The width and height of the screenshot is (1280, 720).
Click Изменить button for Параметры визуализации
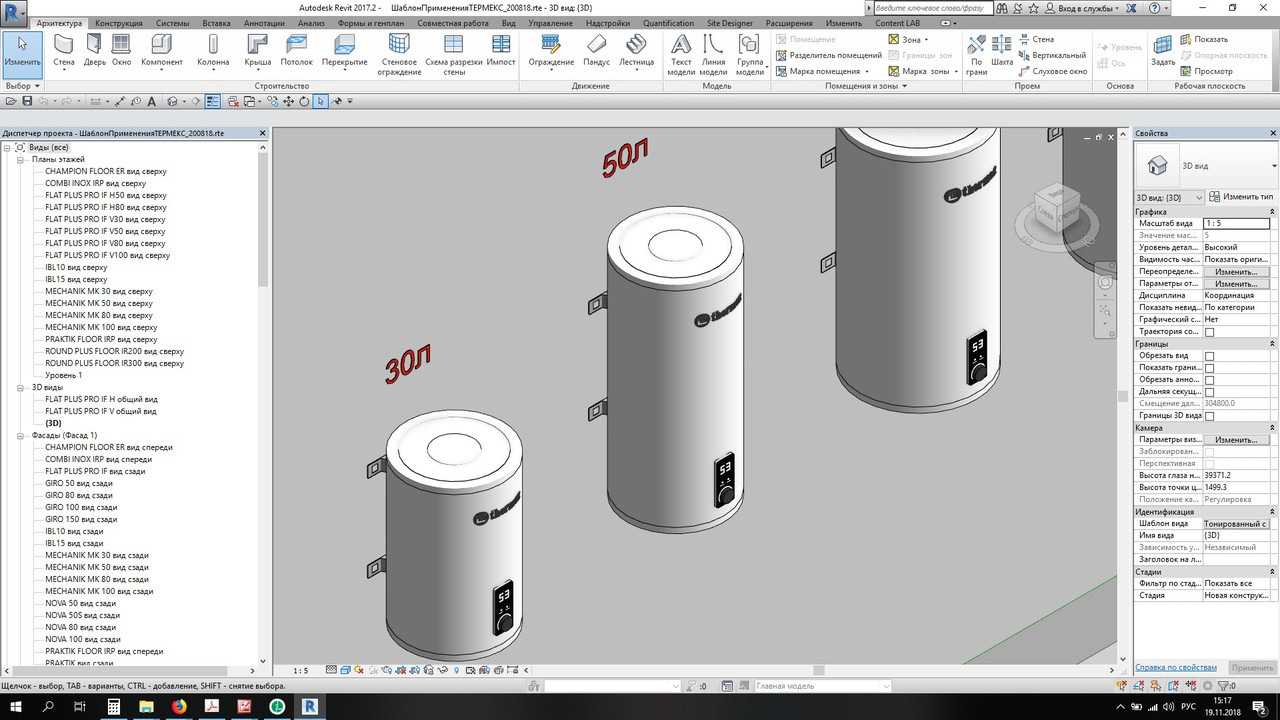pyautogui.click(x=1237, y=440)
